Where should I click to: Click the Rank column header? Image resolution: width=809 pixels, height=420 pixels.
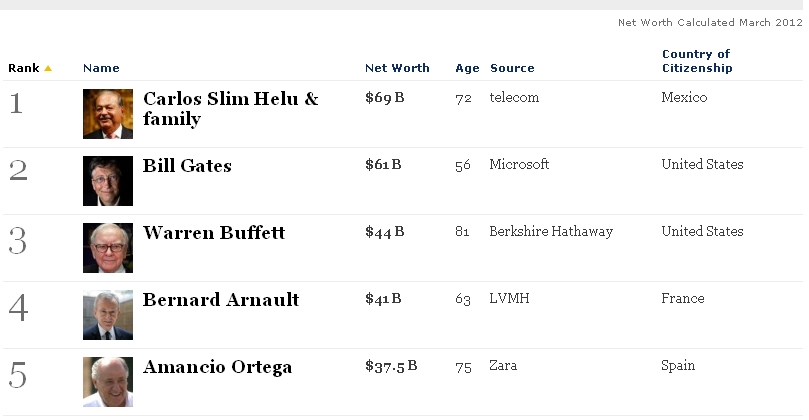tap(23, 68)
